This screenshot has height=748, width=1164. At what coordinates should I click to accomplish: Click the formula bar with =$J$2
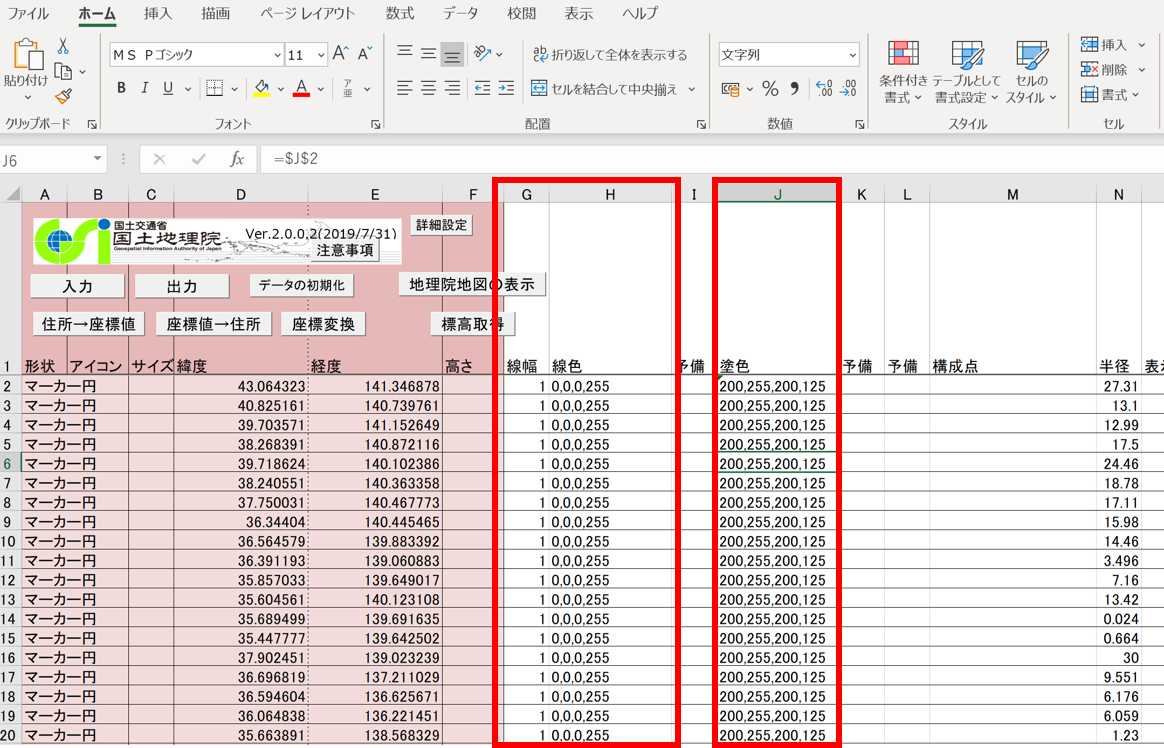coord(711,159)
